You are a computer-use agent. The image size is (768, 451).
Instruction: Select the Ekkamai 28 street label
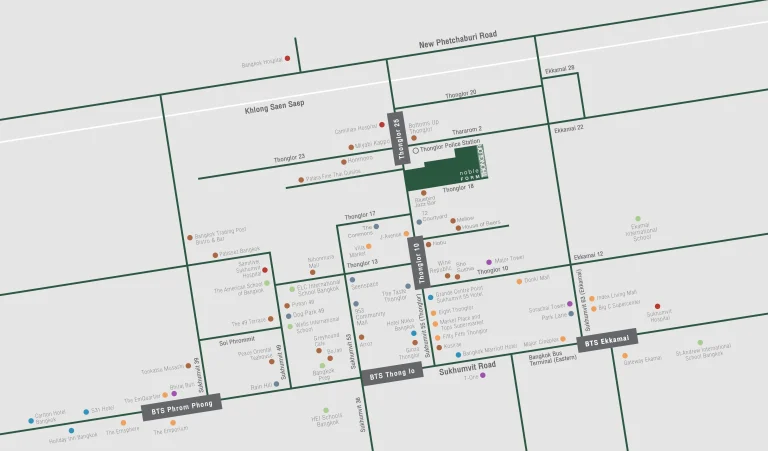(559, 70)
